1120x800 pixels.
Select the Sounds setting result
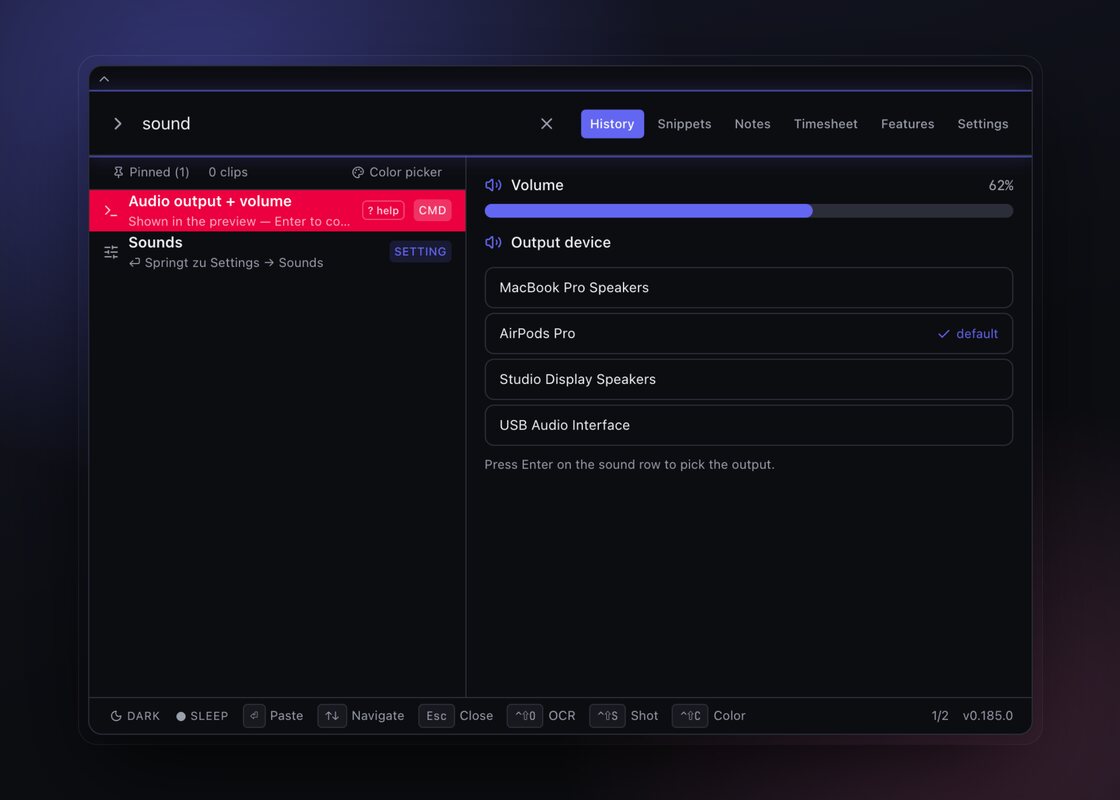[277, 251]
